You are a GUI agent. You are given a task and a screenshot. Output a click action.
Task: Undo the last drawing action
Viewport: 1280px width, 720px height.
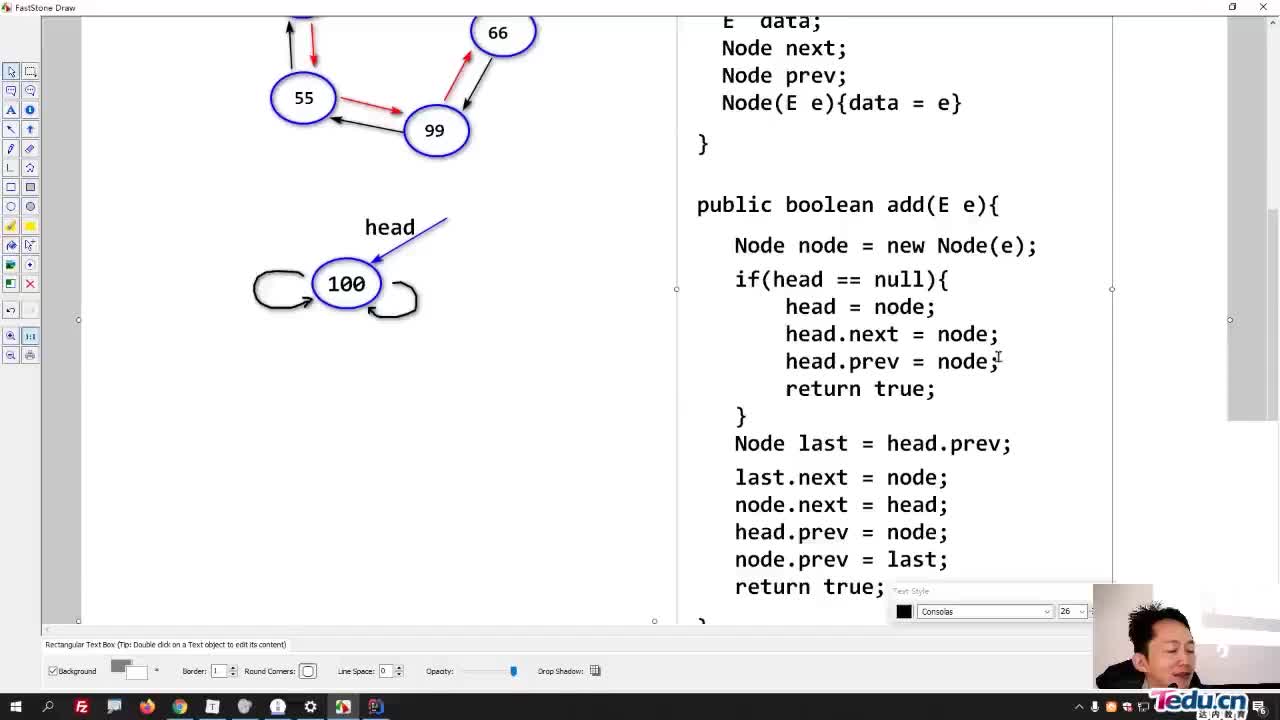(x=11, y=310)
